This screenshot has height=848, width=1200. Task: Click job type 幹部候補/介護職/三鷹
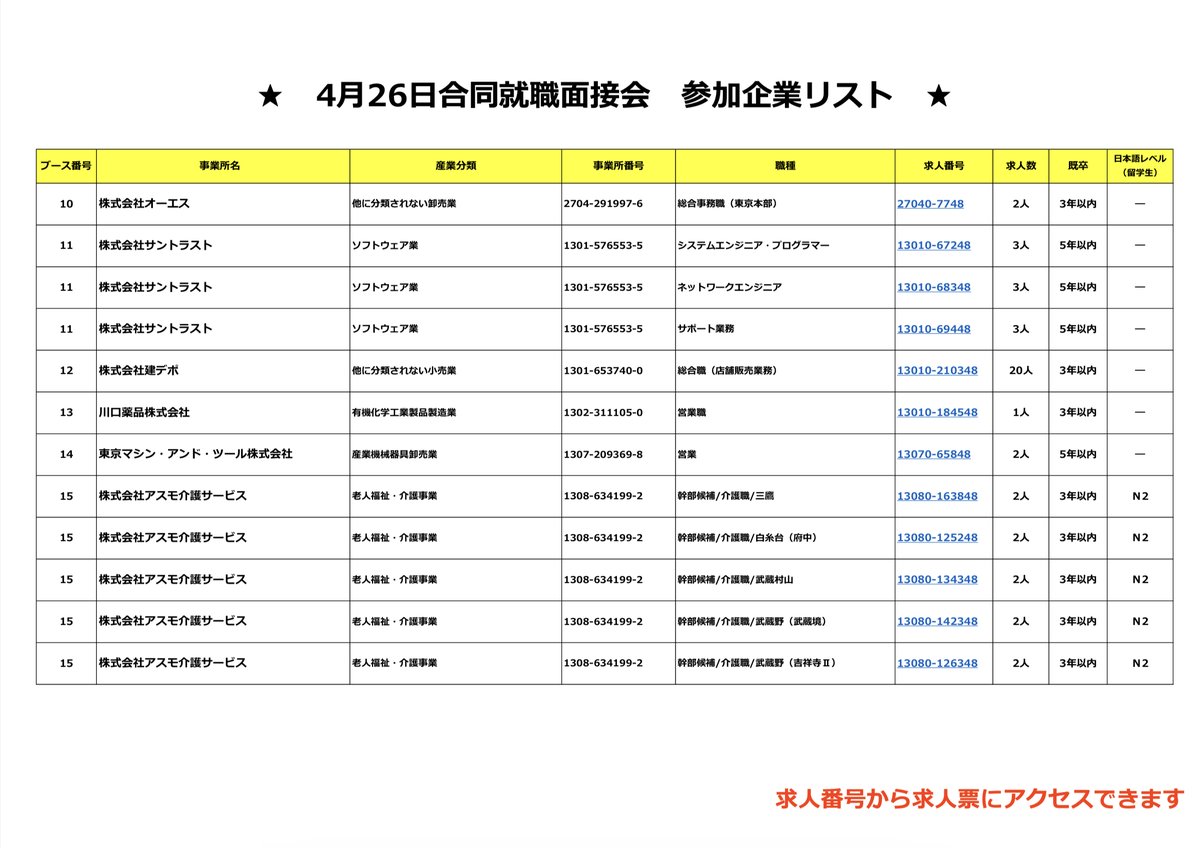click(x=725, y=497)
